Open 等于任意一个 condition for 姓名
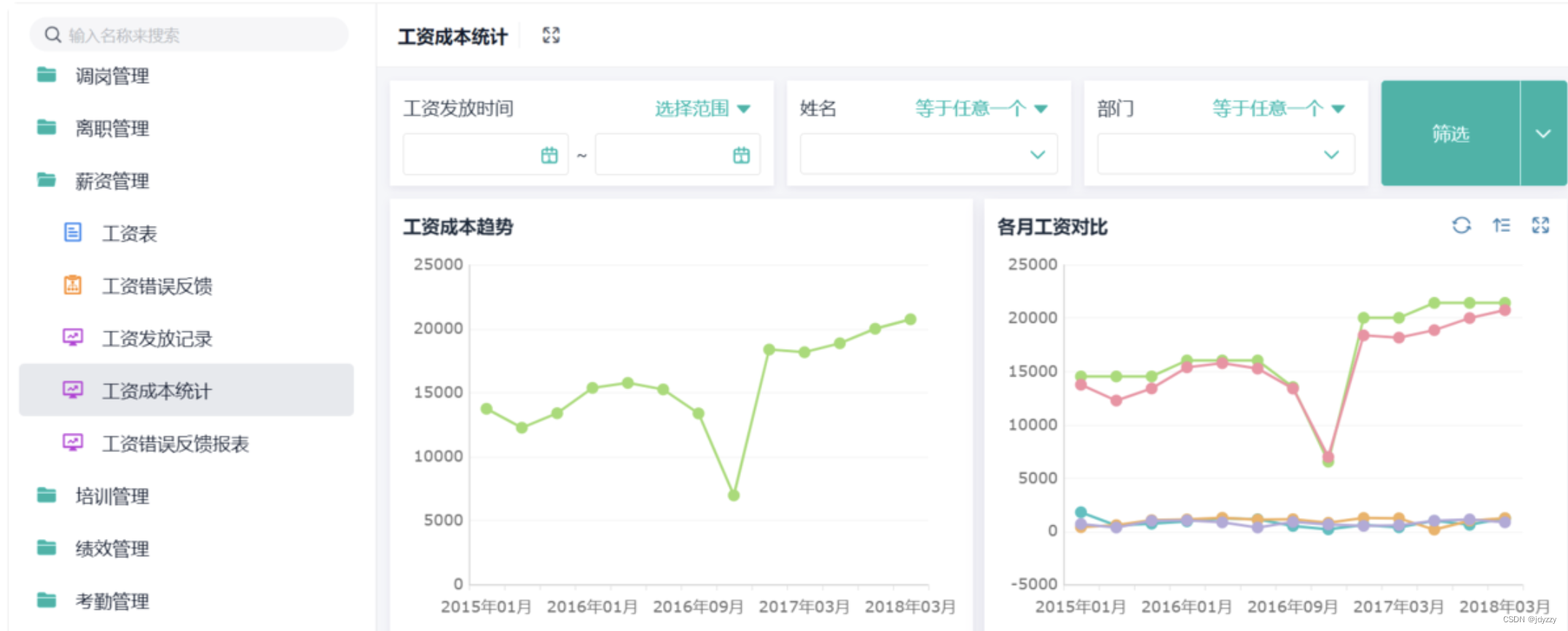The image size is (1568, 631). pyautogui.click(x=981, y=109)
